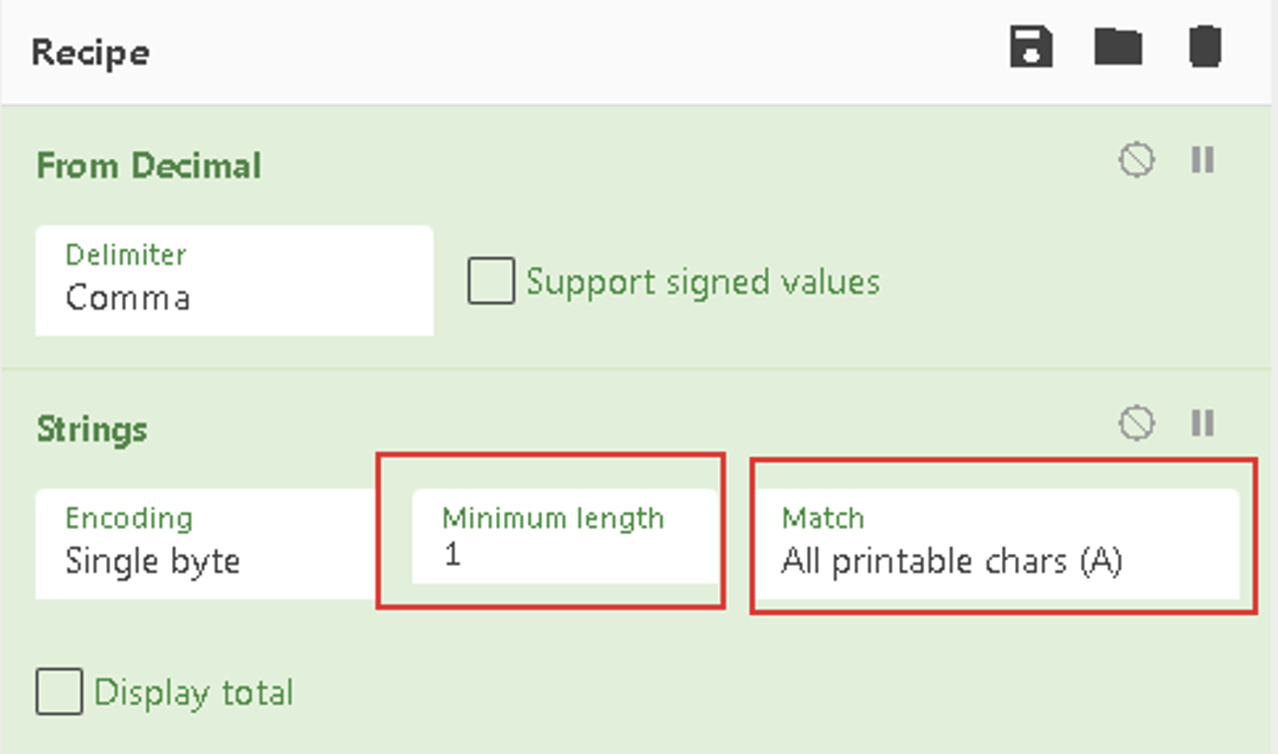Set a breakpoint on From Decimal
Screen dimensions: 1278x754
coord(1203,160)
